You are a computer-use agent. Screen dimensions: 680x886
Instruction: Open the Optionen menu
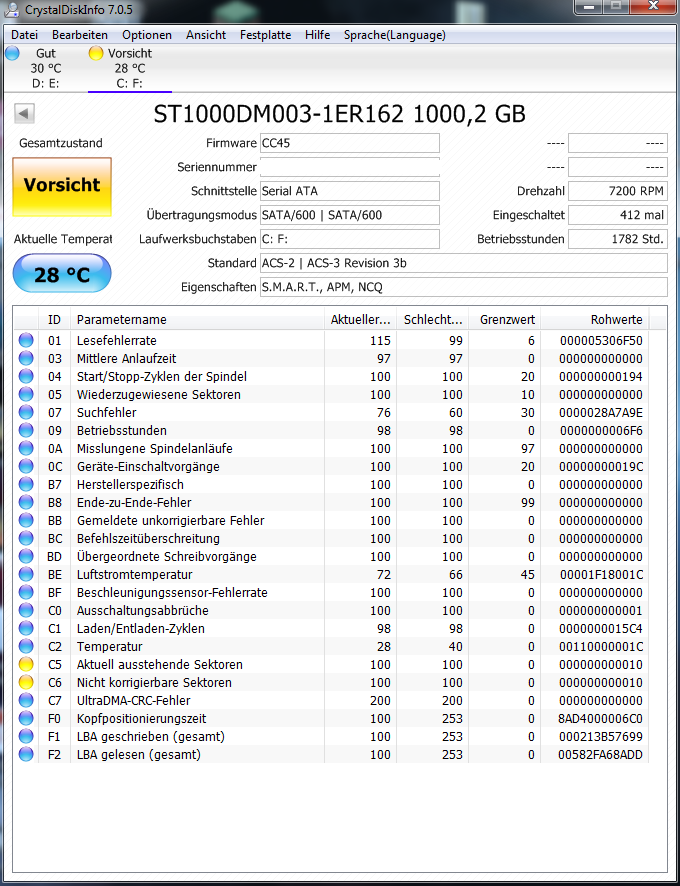147,35
